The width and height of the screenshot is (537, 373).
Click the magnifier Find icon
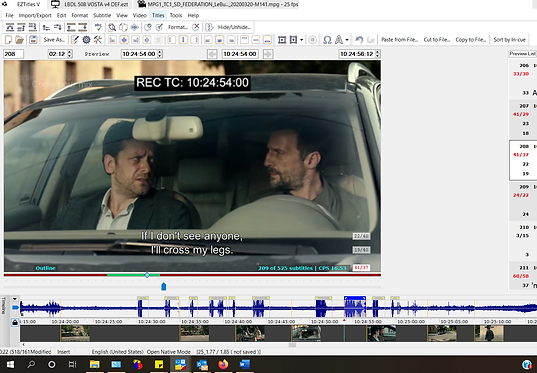pyautogui.click(x=112, y=27)
